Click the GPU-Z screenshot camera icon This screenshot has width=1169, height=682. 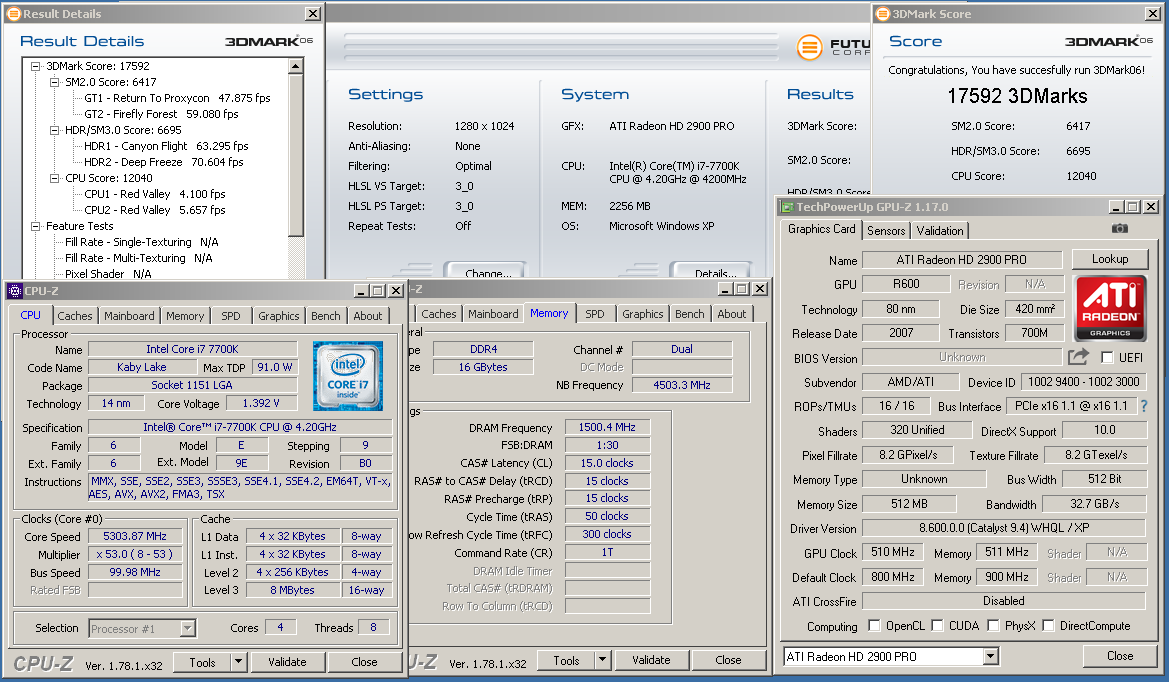(x=1119, y=229)
